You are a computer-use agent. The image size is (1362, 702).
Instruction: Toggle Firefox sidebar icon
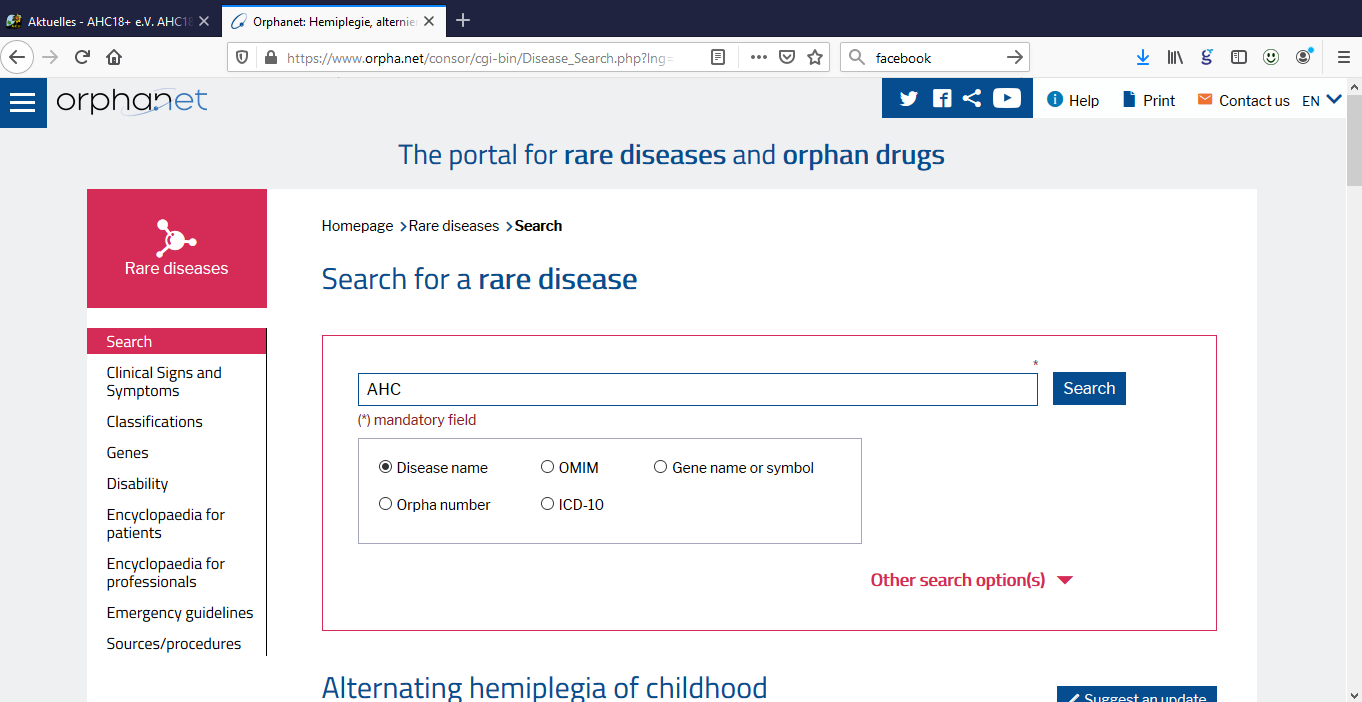[x=1239, y=58]
